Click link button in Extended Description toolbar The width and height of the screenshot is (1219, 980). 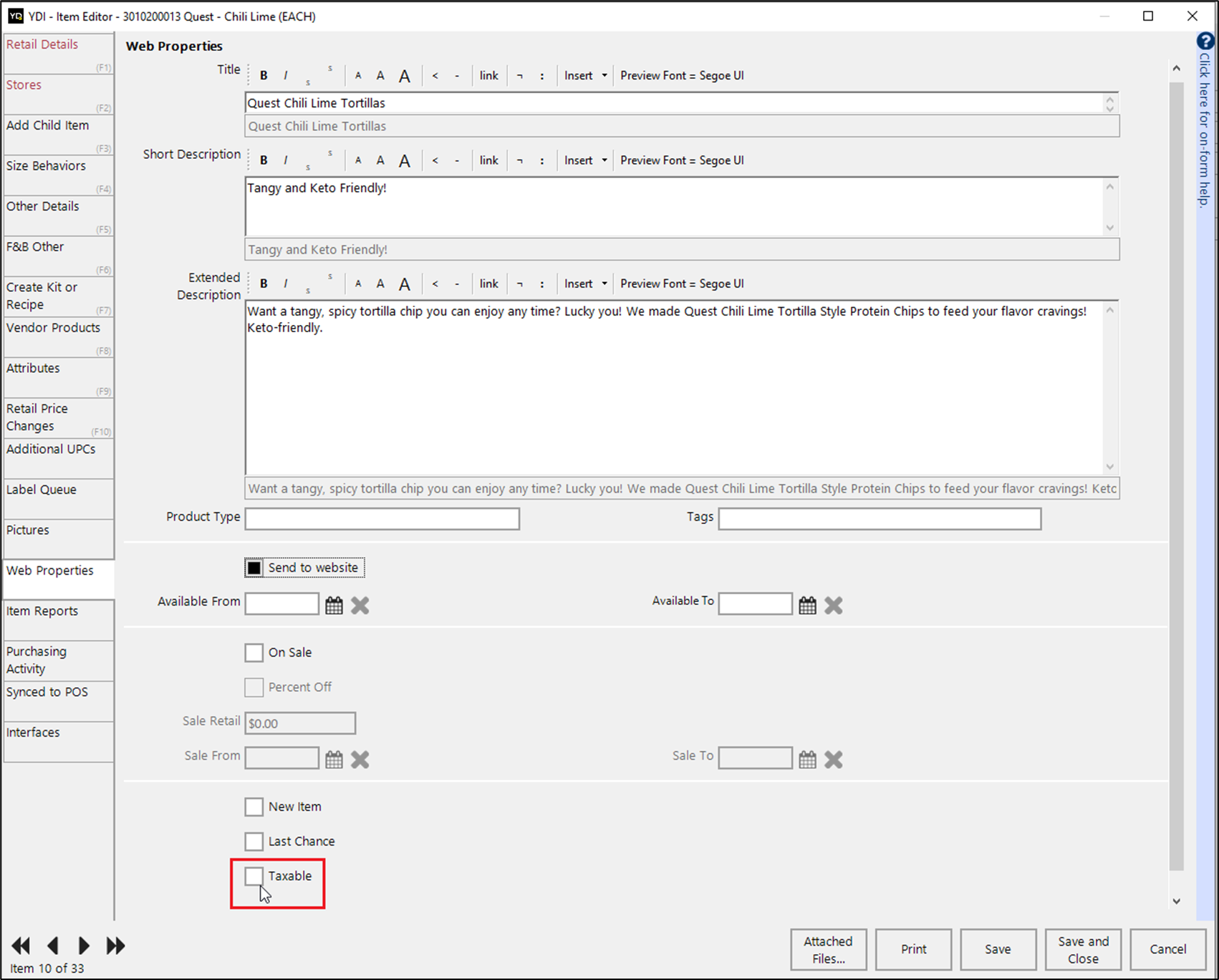click(x=489, y=283)
